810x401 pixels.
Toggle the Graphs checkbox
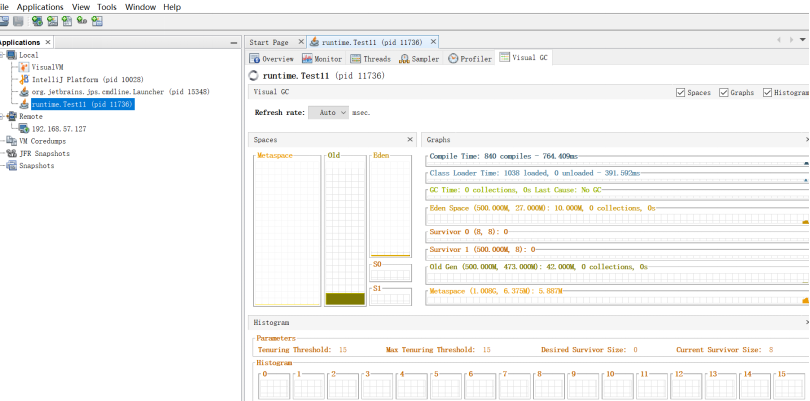(724, 92)
